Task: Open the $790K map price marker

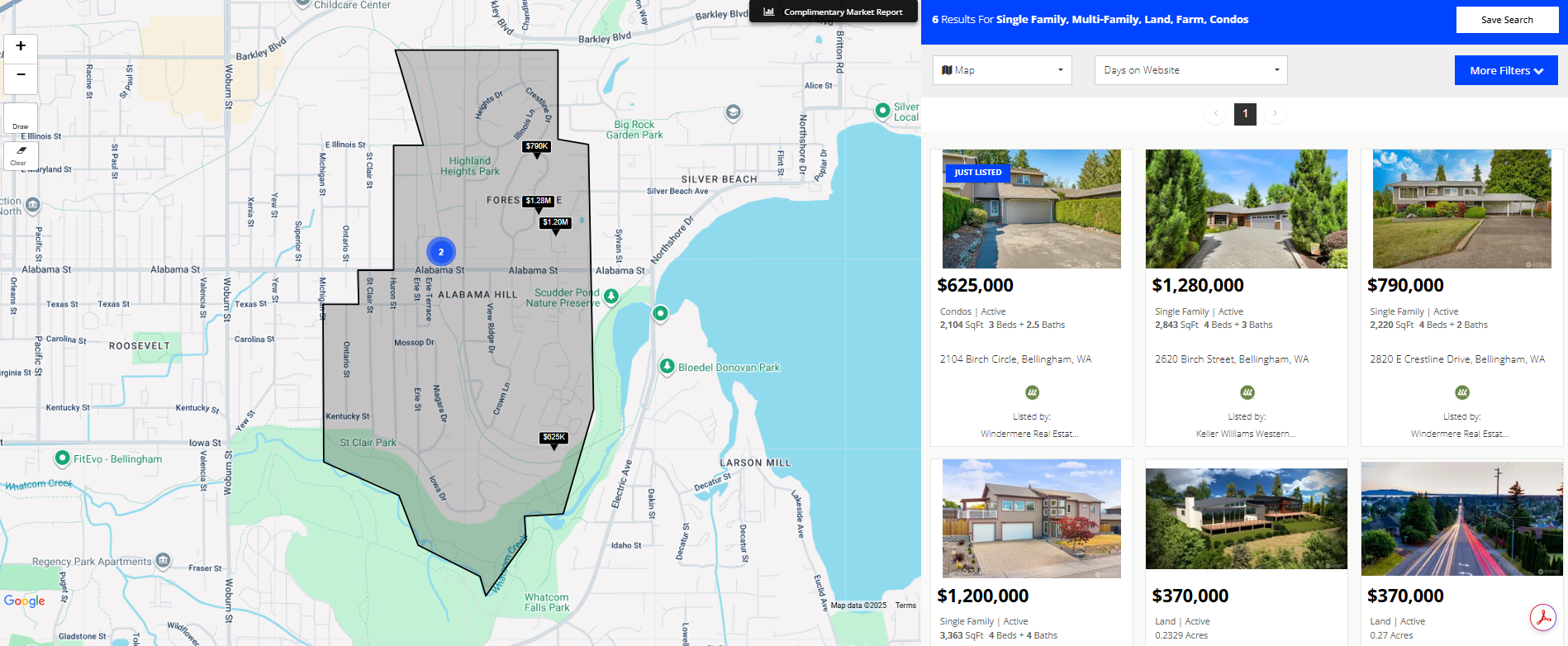Action: tap(537, 149)
